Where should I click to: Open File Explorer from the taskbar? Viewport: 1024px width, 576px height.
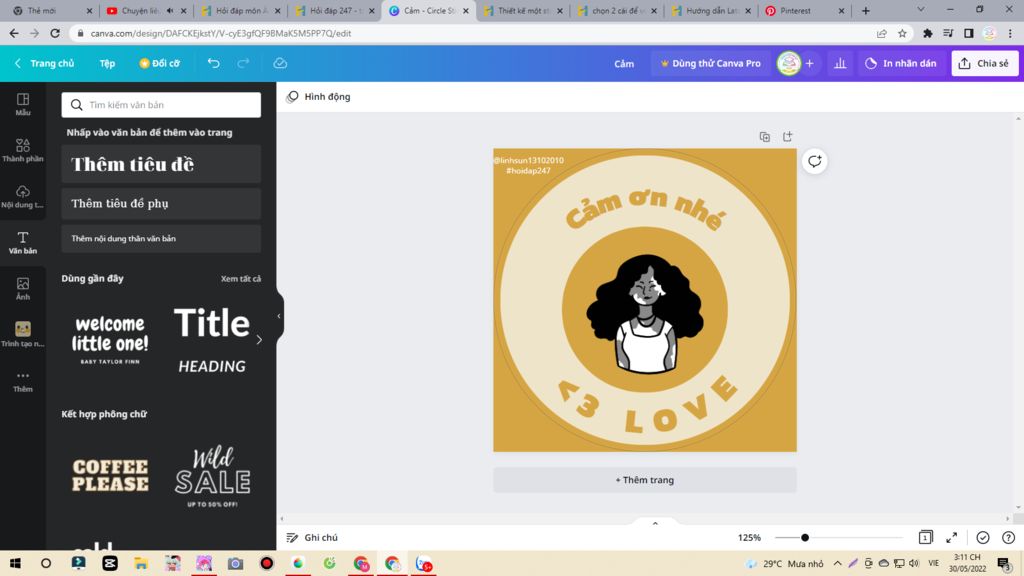[141, 563]
